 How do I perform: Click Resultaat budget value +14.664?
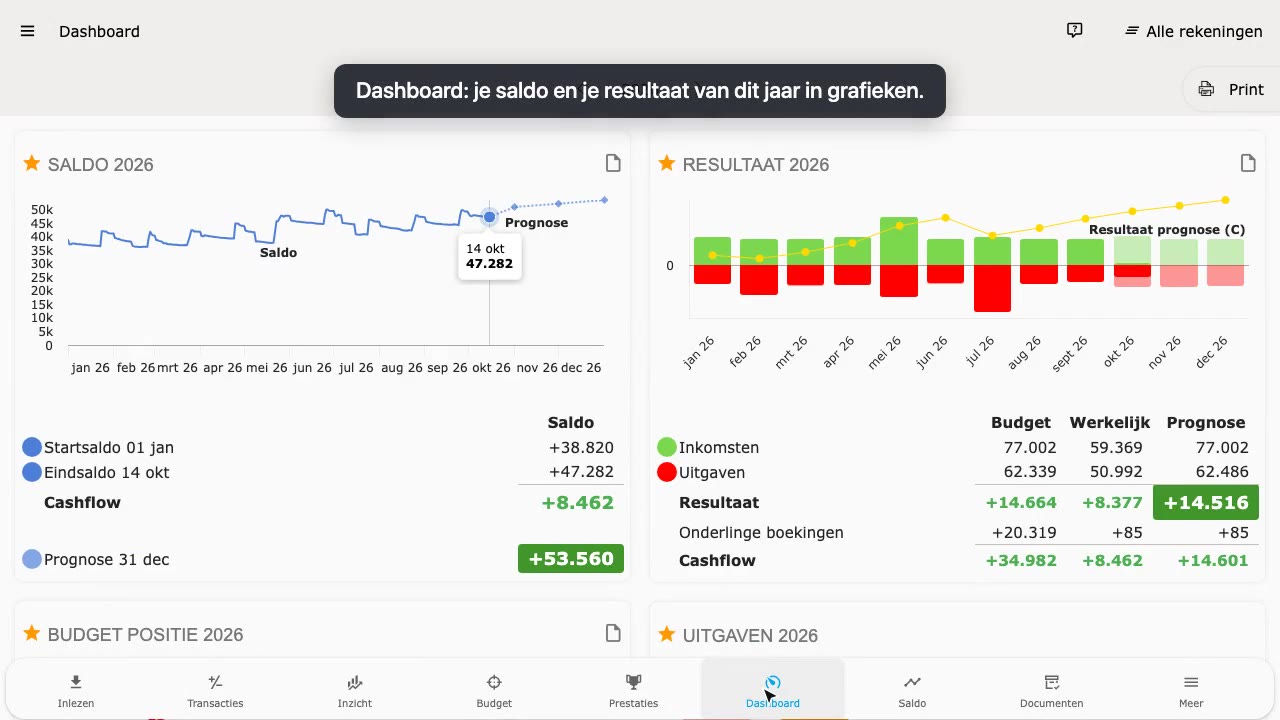[x=1021, y=502]
